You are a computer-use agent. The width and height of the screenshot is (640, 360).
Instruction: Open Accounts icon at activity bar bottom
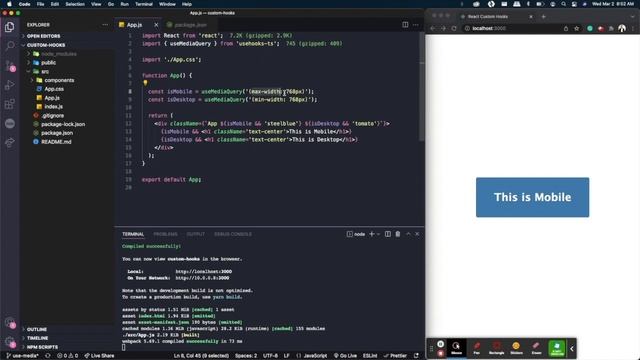click(x=10, y=323)
